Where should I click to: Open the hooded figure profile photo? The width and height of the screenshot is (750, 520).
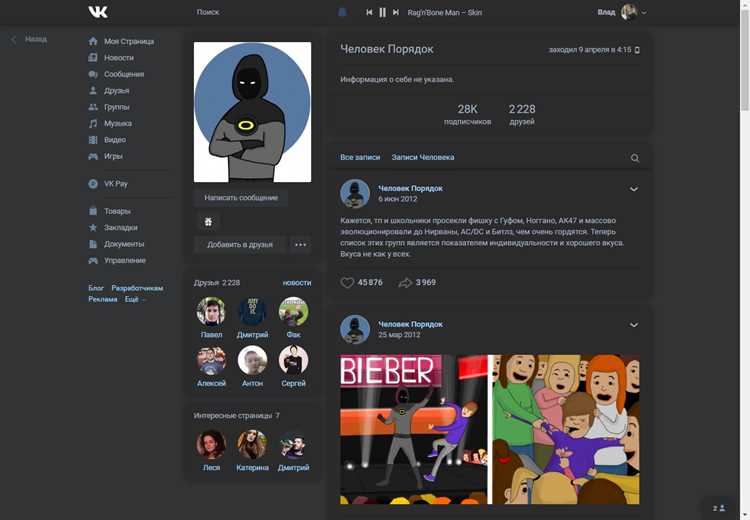(x=252, y=112)
